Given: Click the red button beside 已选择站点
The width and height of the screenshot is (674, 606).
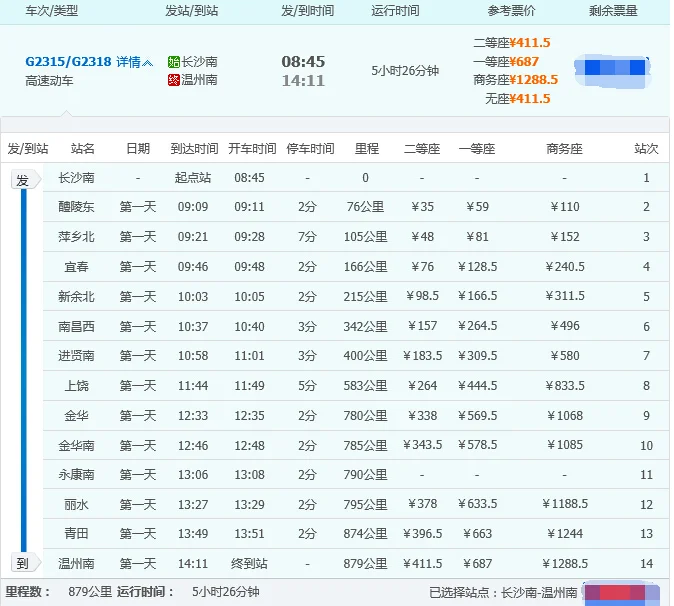Looking at the screenshot, I should (x=622, y=593).
